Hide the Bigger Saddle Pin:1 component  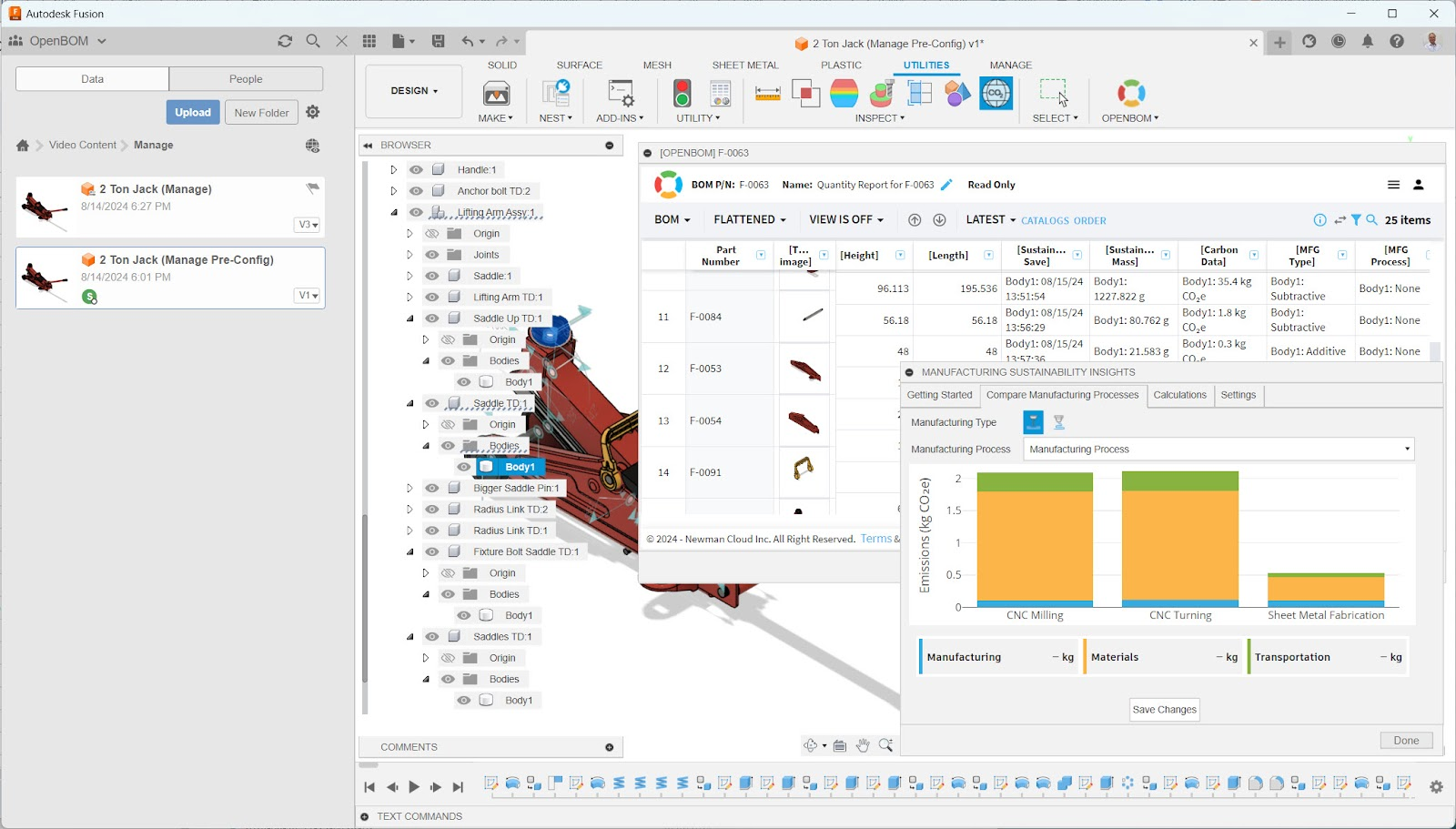pyautogui.click(x=432, y=489)
